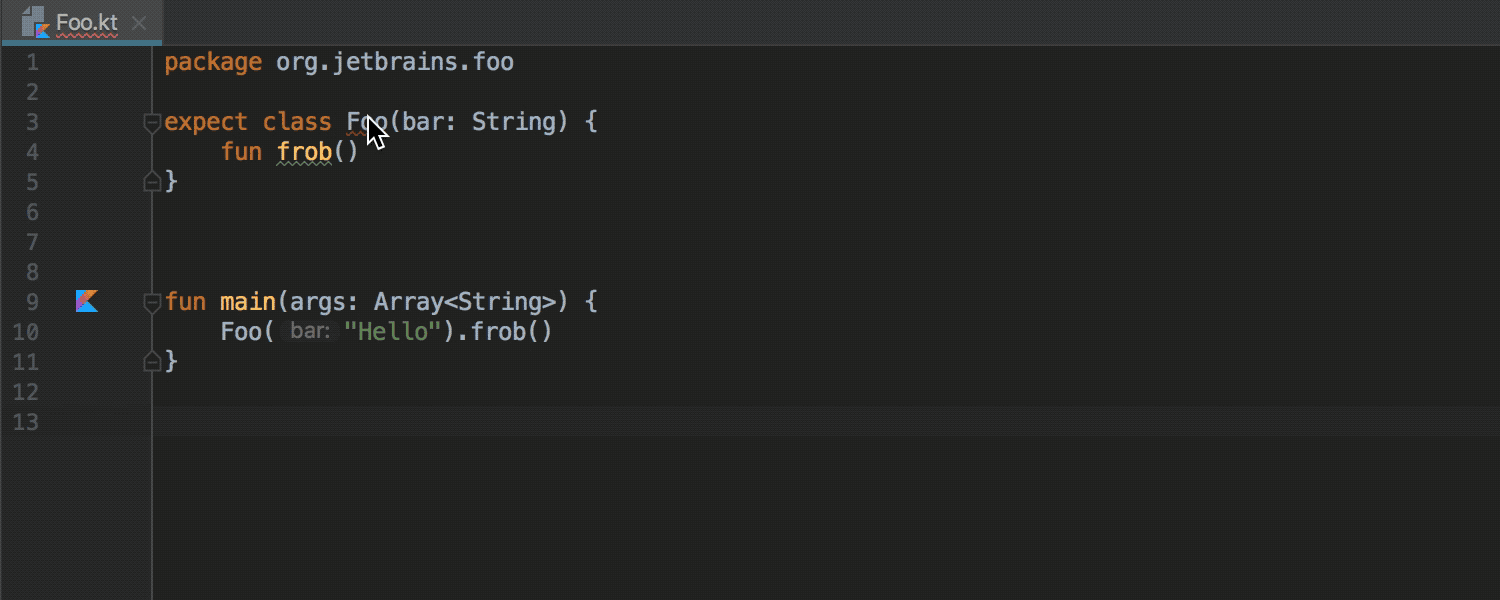Viewport: 1500px width, 600px height.
Task: Click the expect keyword on line 3
Action: 205,122
